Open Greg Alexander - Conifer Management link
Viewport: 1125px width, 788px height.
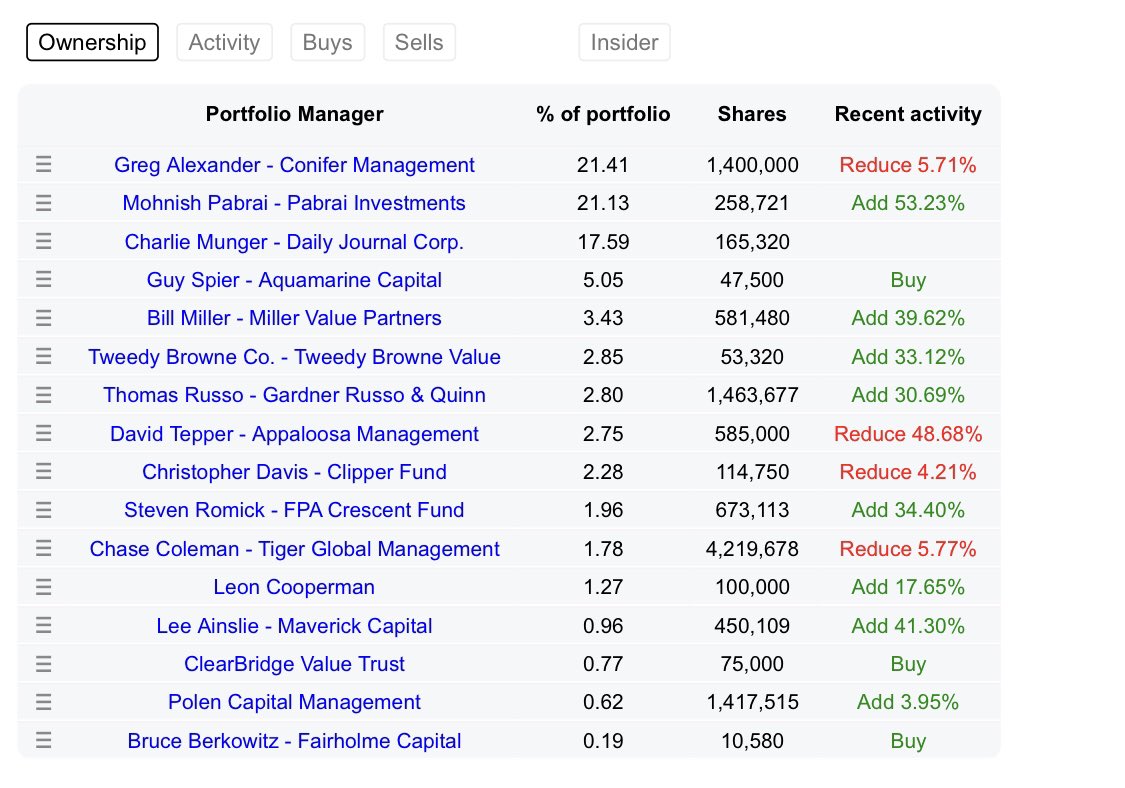pos(294,165)
